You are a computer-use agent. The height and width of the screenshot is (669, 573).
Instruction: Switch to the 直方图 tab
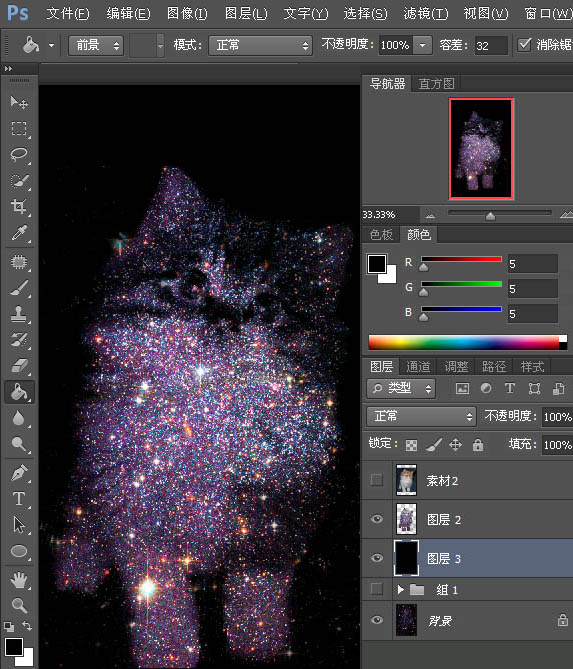click(436, 84)
